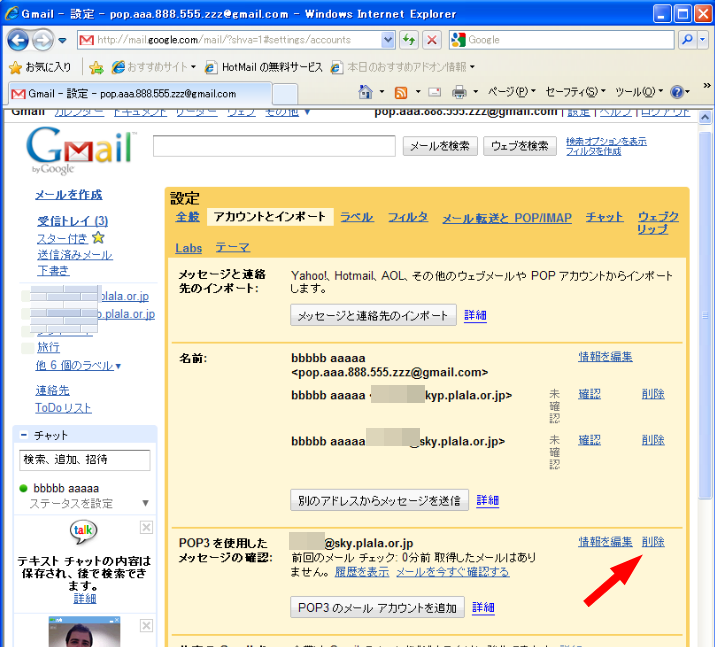Open the セーフティ(S) menu

575,92
